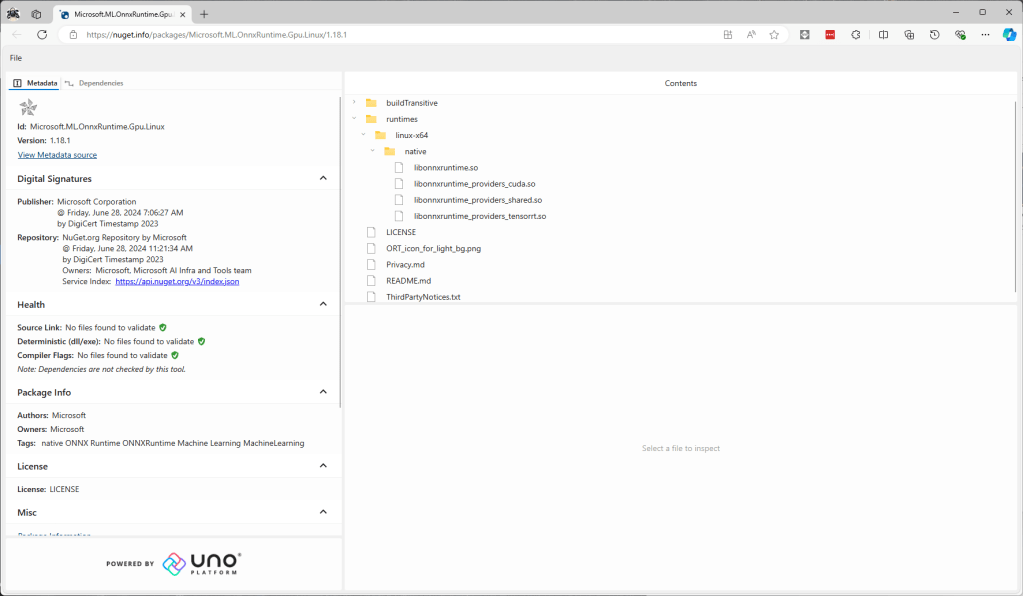Open the Copilot icon in the browser toolbar
Screen dimensions: 1023x596
(x=1009, y=34)
